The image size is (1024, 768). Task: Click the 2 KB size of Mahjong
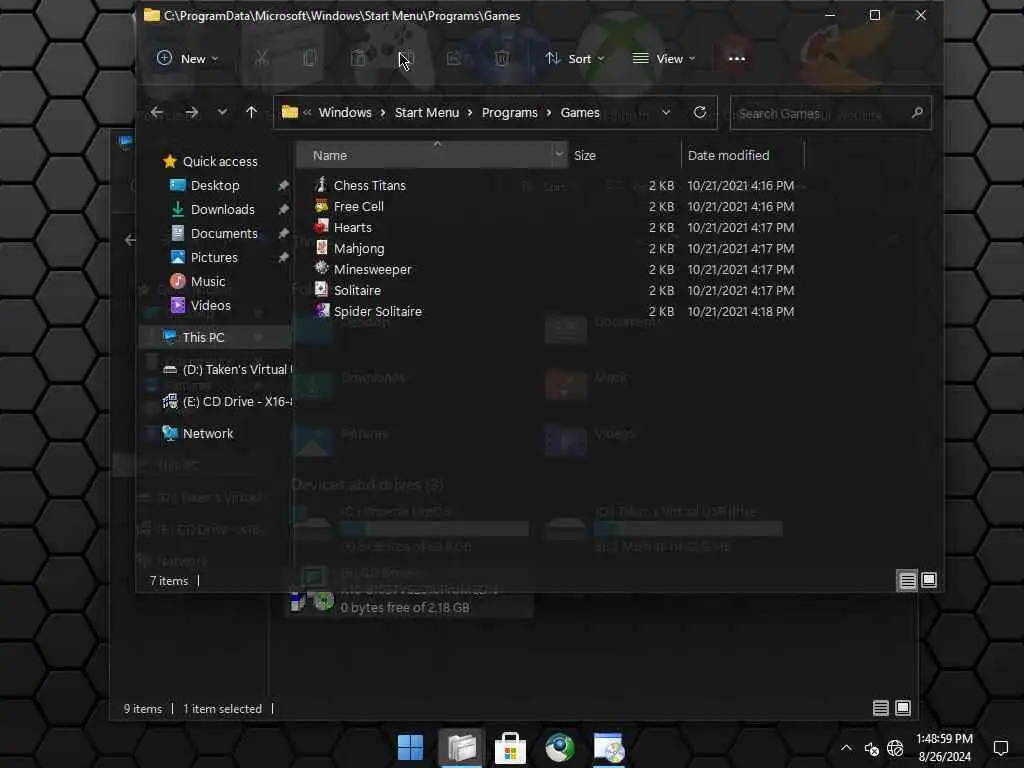tap(661, 248)
